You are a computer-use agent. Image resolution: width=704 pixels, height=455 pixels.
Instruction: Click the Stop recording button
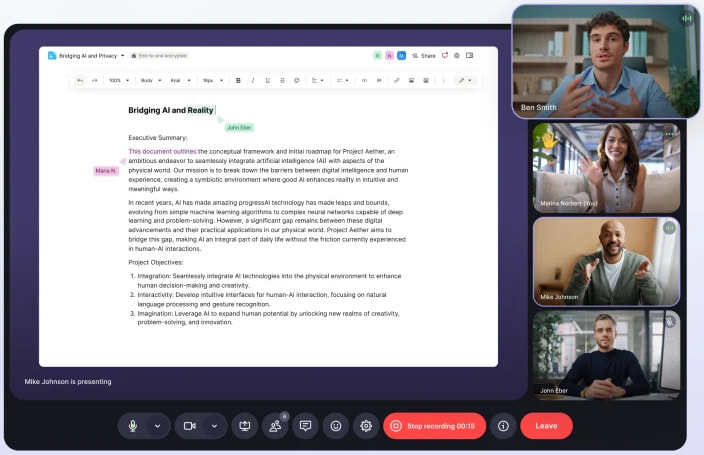[434, 426]
